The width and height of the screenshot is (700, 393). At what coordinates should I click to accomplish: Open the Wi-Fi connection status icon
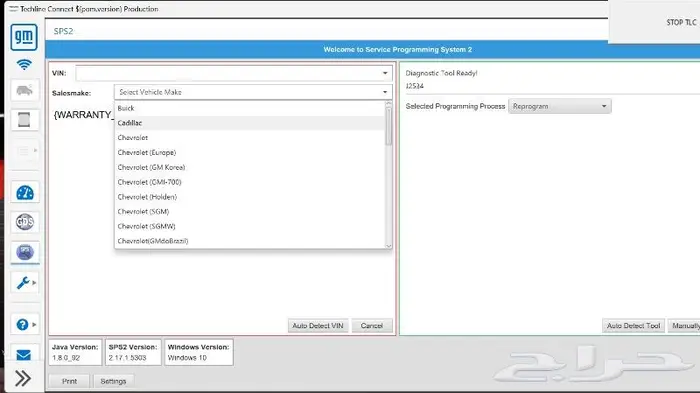pyautogui.click(x=24, y=65)
